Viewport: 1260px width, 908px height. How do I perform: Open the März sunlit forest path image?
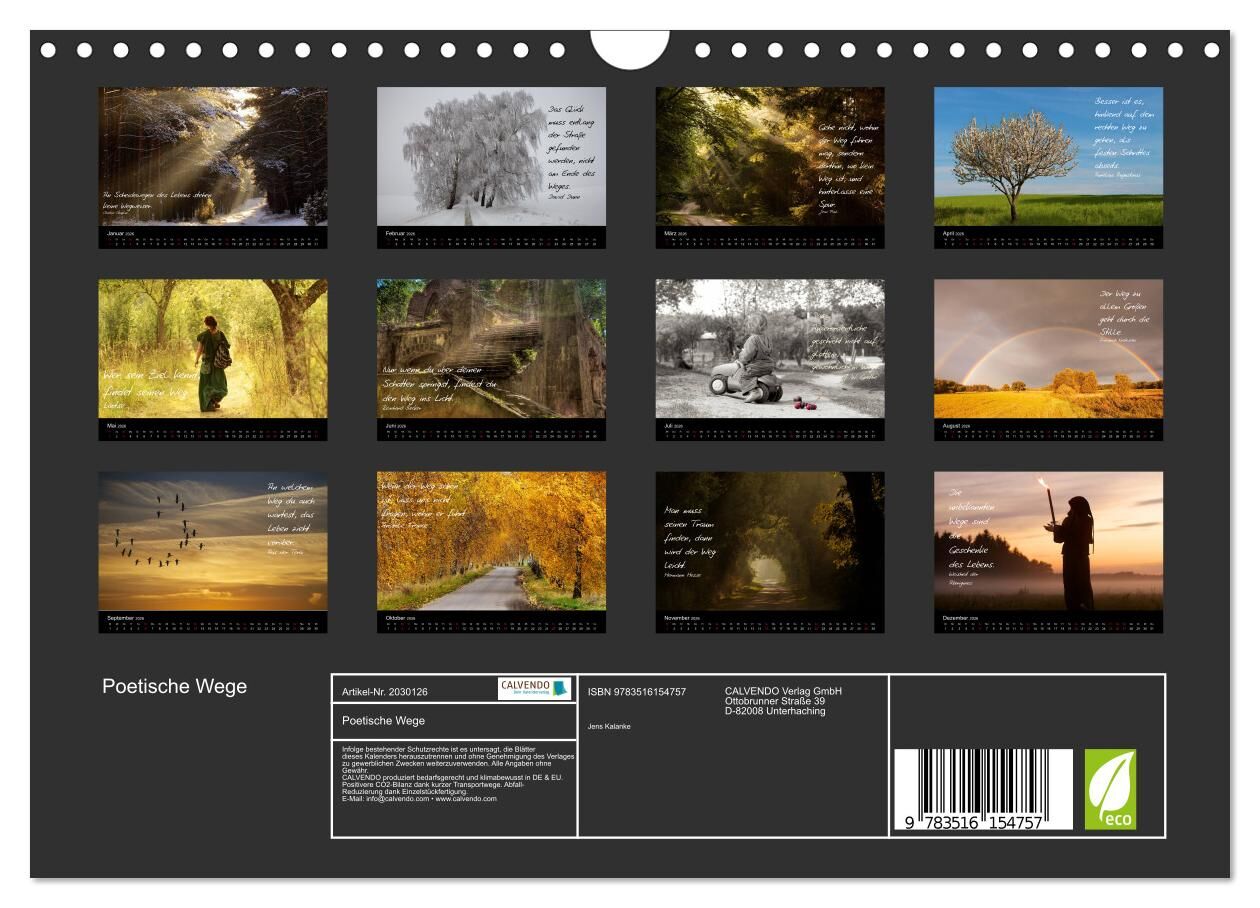click(x=770, y=157)
